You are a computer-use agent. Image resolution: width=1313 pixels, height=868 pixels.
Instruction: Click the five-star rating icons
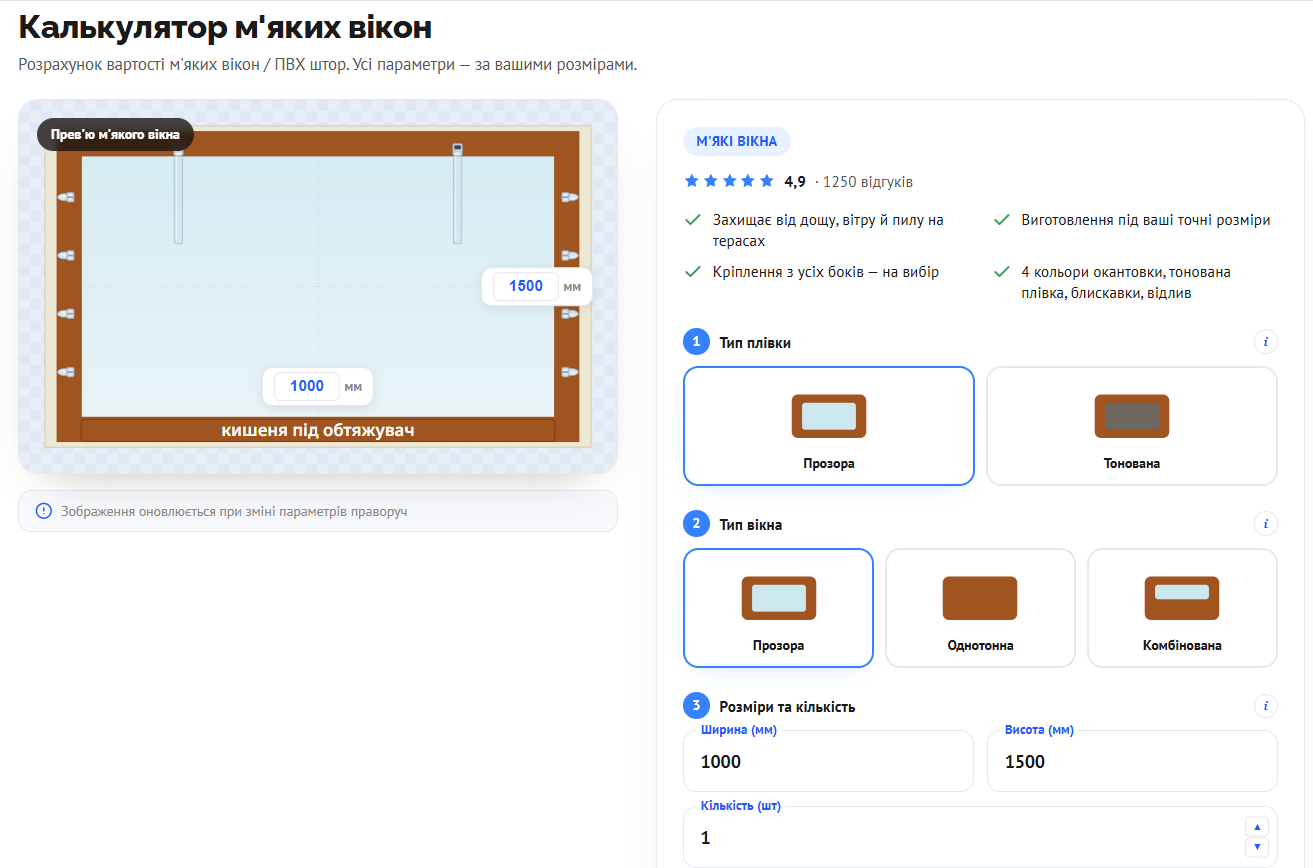729,181
